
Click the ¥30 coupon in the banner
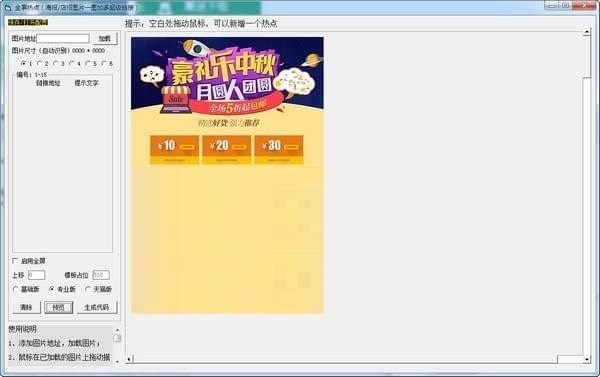coord(279,150)
